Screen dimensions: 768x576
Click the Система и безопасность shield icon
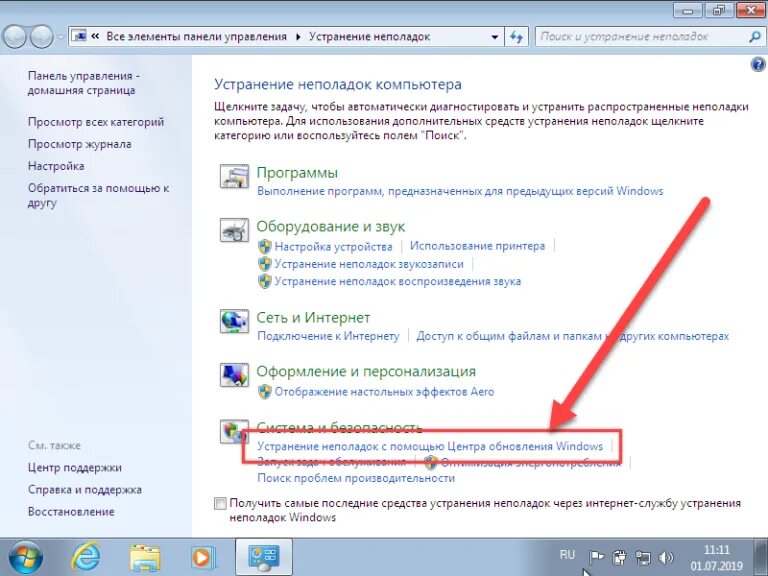click(234, 432)
